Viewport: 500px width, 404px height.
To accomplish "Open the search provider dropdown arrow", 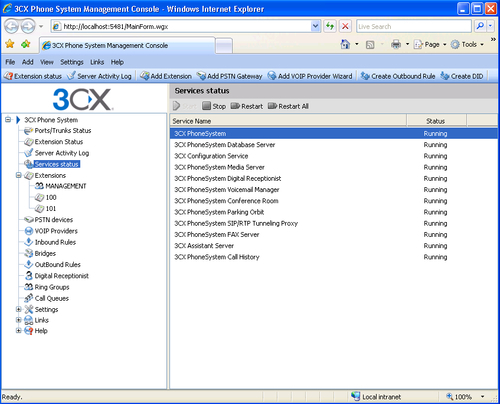I will (490, 26).
